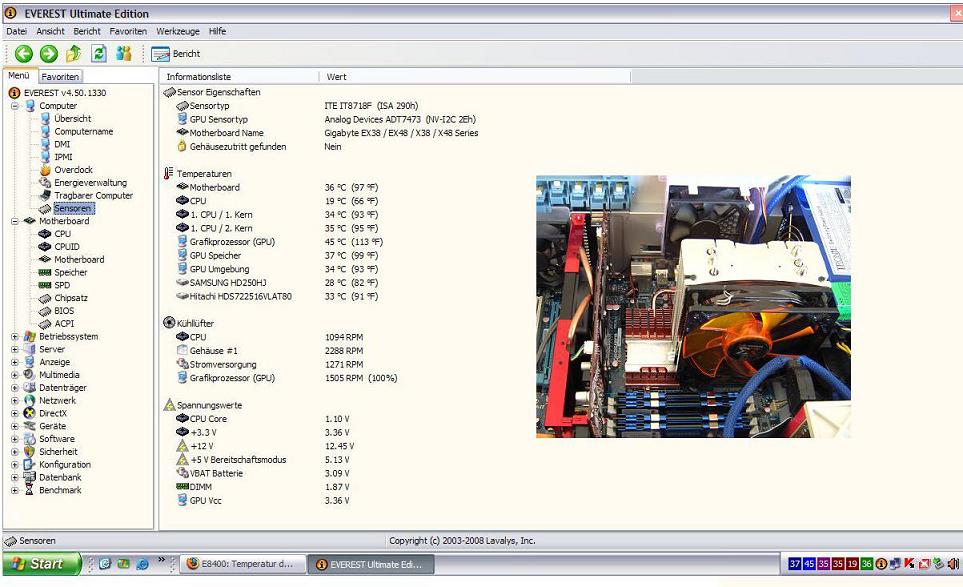
Task: Select the DMI tree item
Action: 62,144
